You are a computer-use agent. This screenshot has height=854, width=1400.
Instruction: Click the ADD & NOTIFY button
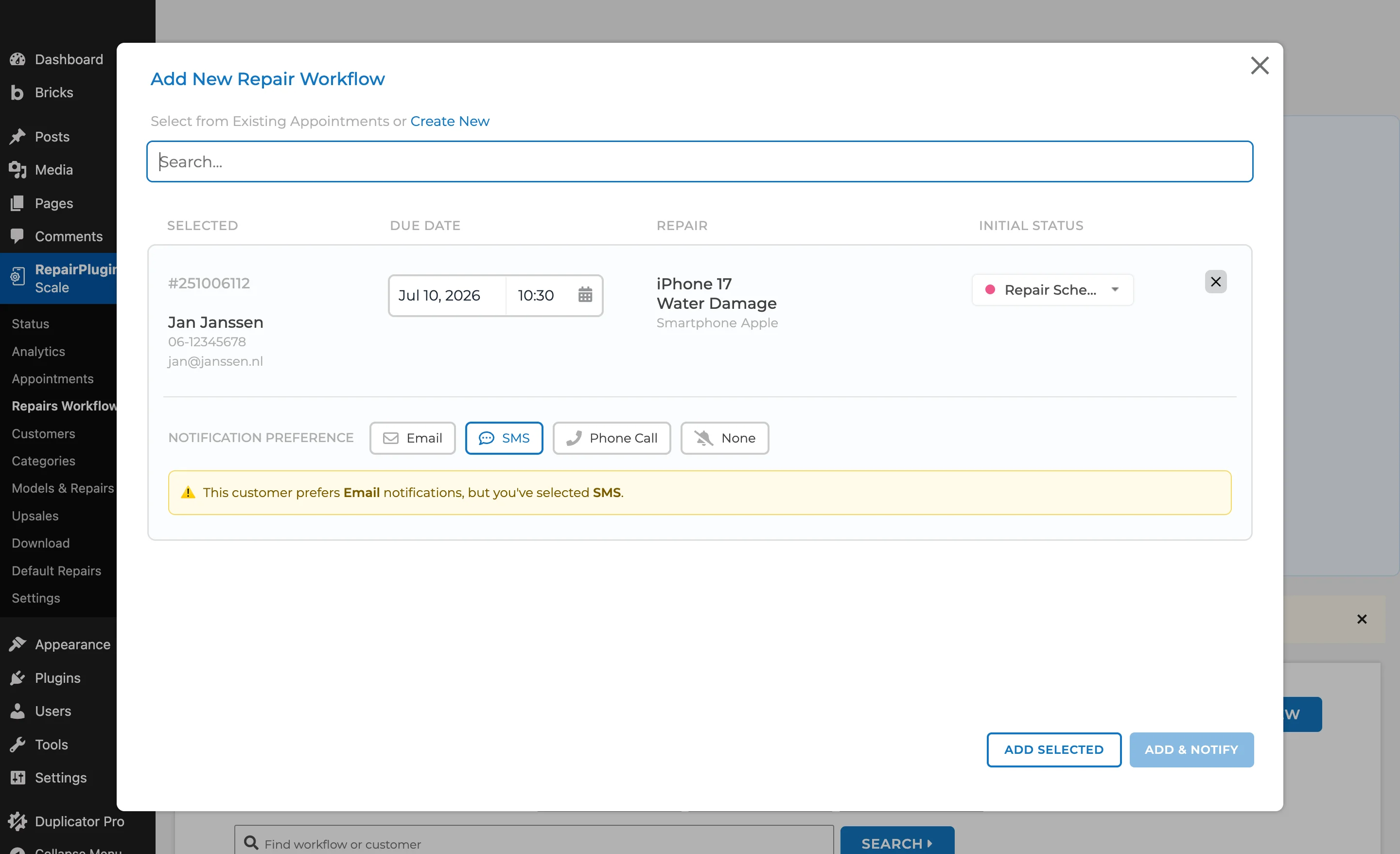pyautogui.click(x=1191, y=749)
